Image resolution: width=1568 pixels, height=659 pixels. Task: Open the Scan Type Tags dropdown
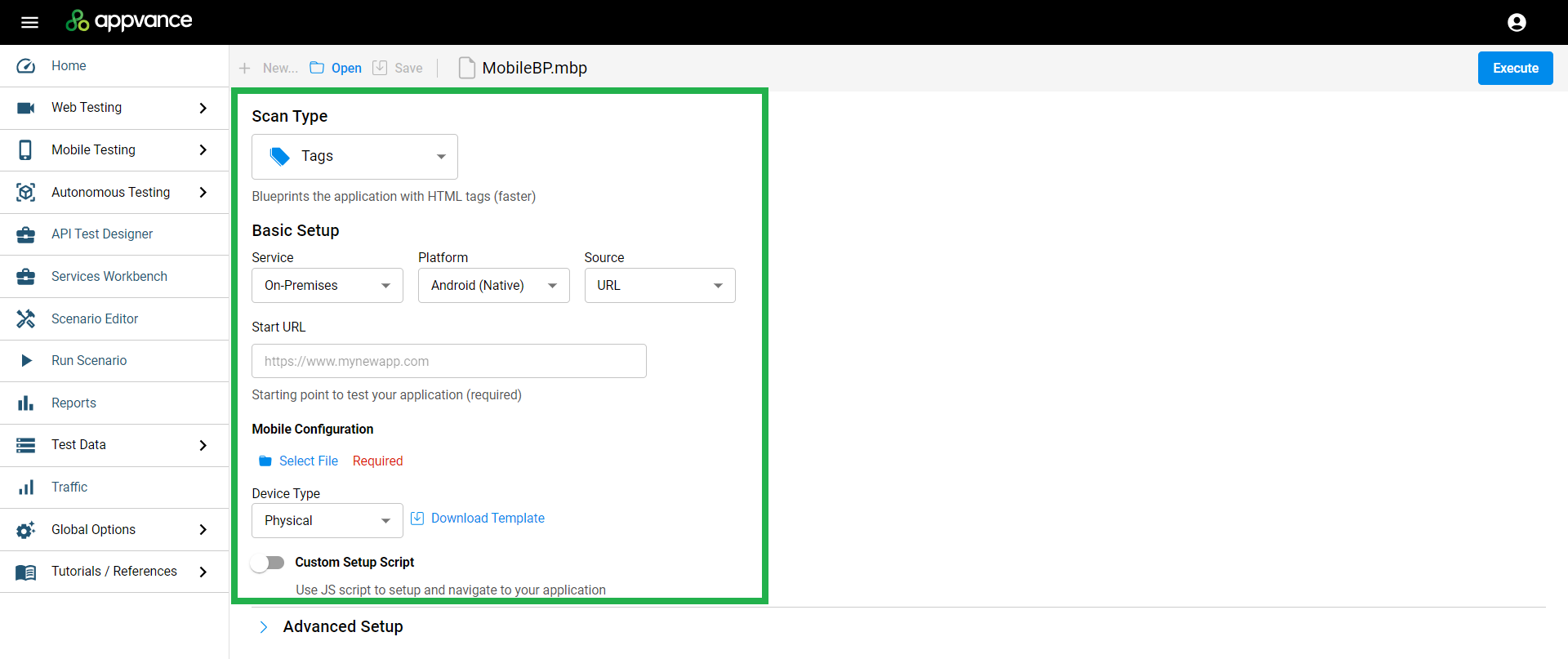click(354, 157)
